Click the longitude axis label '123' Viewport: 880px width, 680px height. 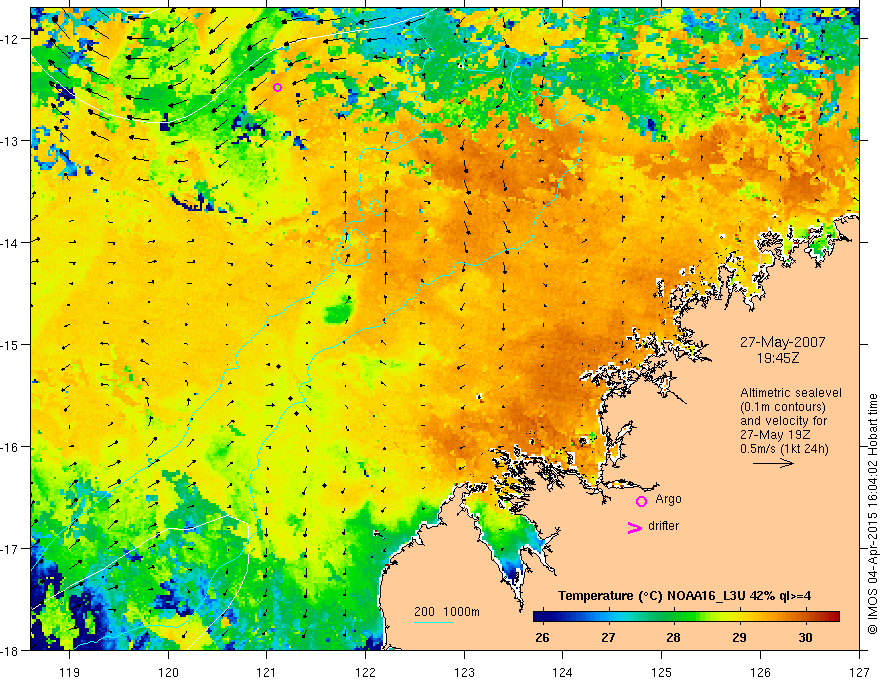(464, 672)
